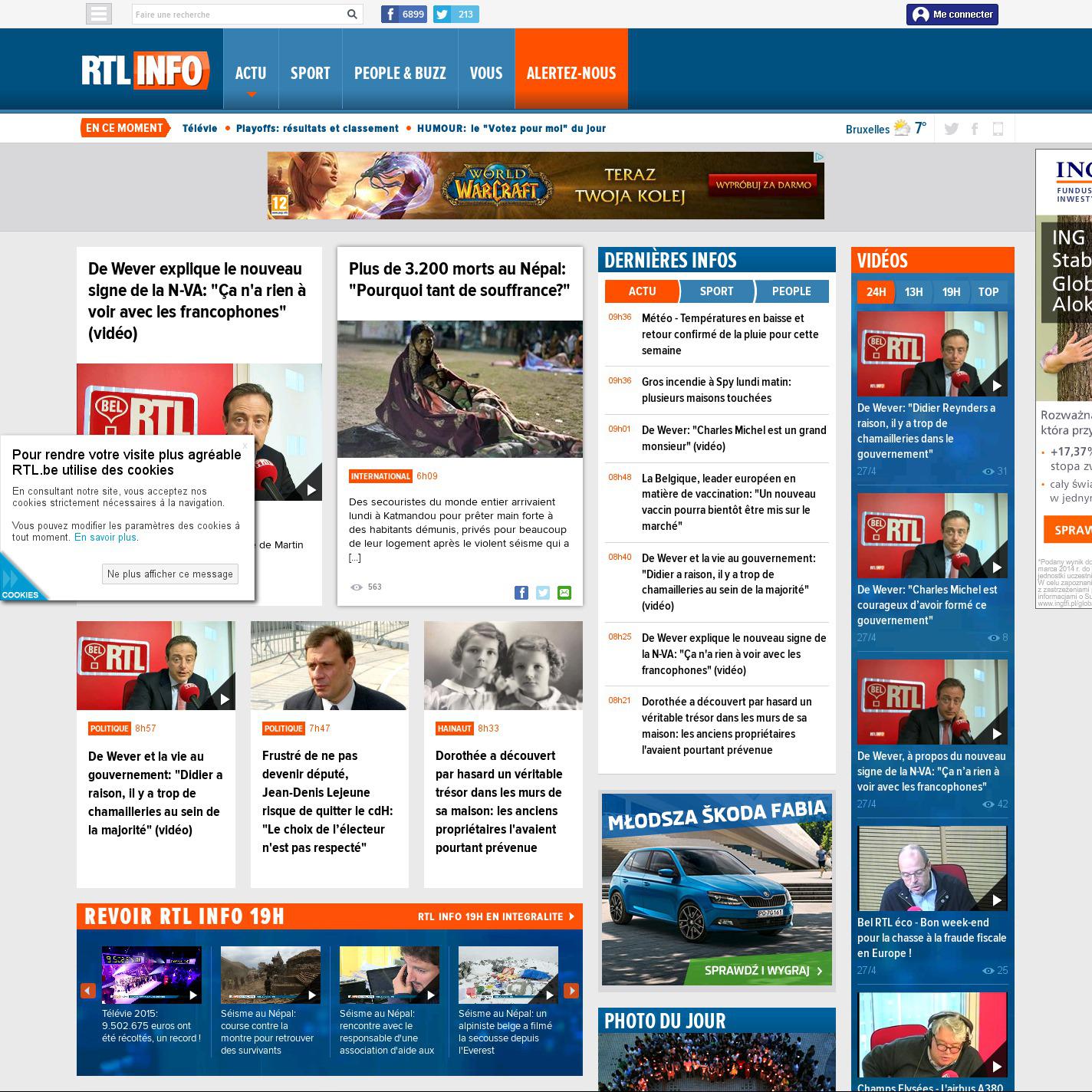Click the RTL INFO logo

(x=145, y=71)
